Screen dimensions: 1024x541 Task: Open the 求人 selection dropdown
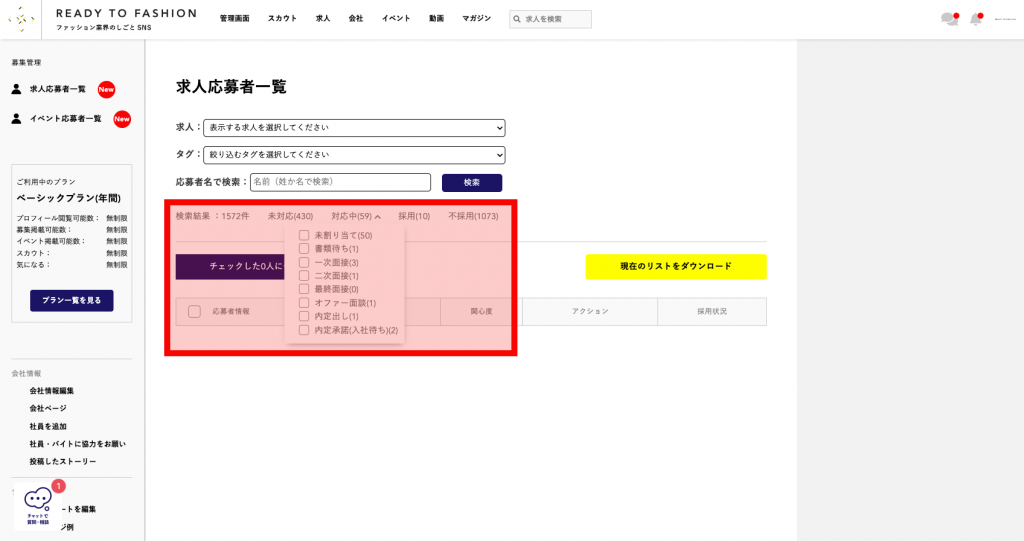point(354,128)
